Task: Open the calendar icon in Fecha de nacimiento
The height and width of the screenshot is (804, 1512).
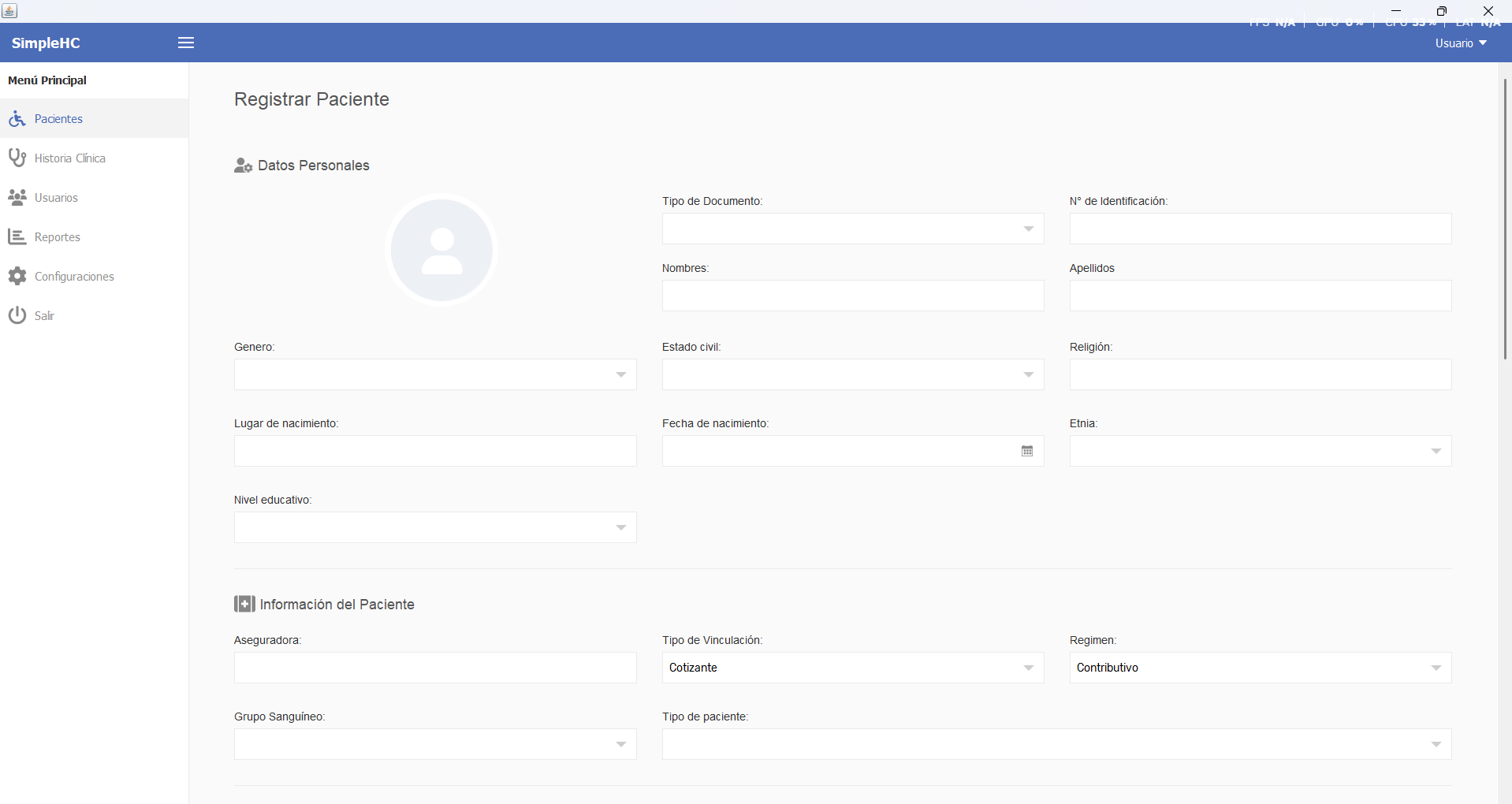Action: pyautogui.click(x=1027, y=451)
